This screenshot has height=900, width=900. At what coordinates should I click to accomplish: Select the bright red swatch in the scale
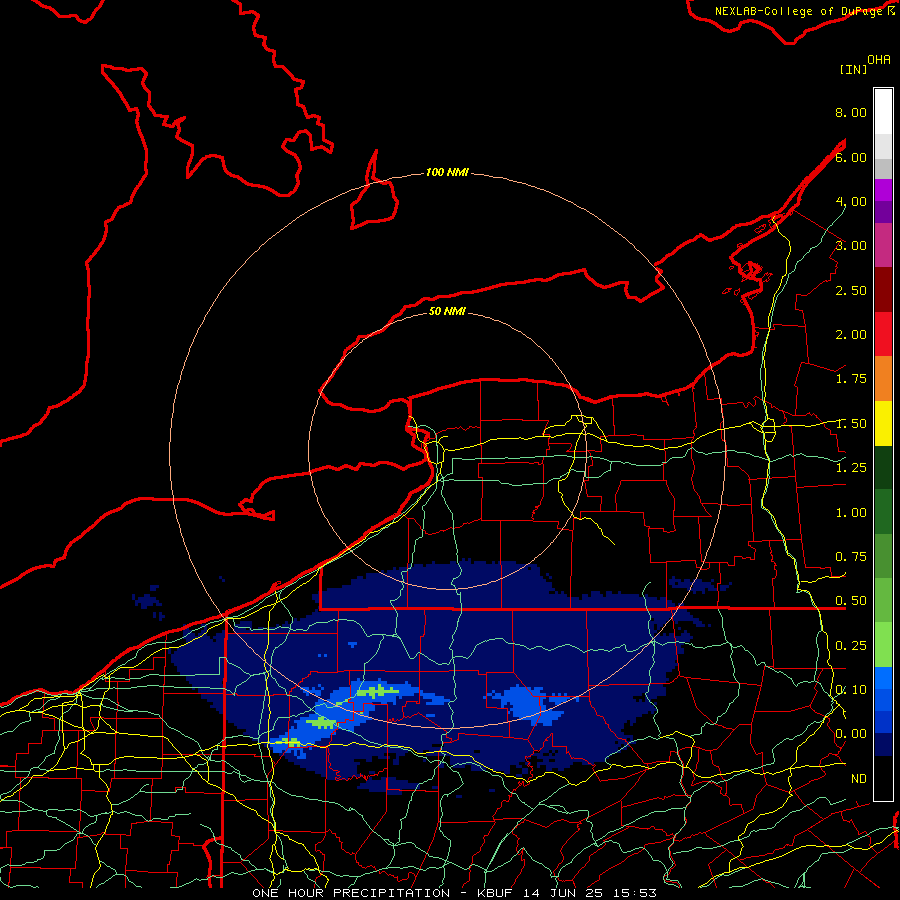point(883,334)
